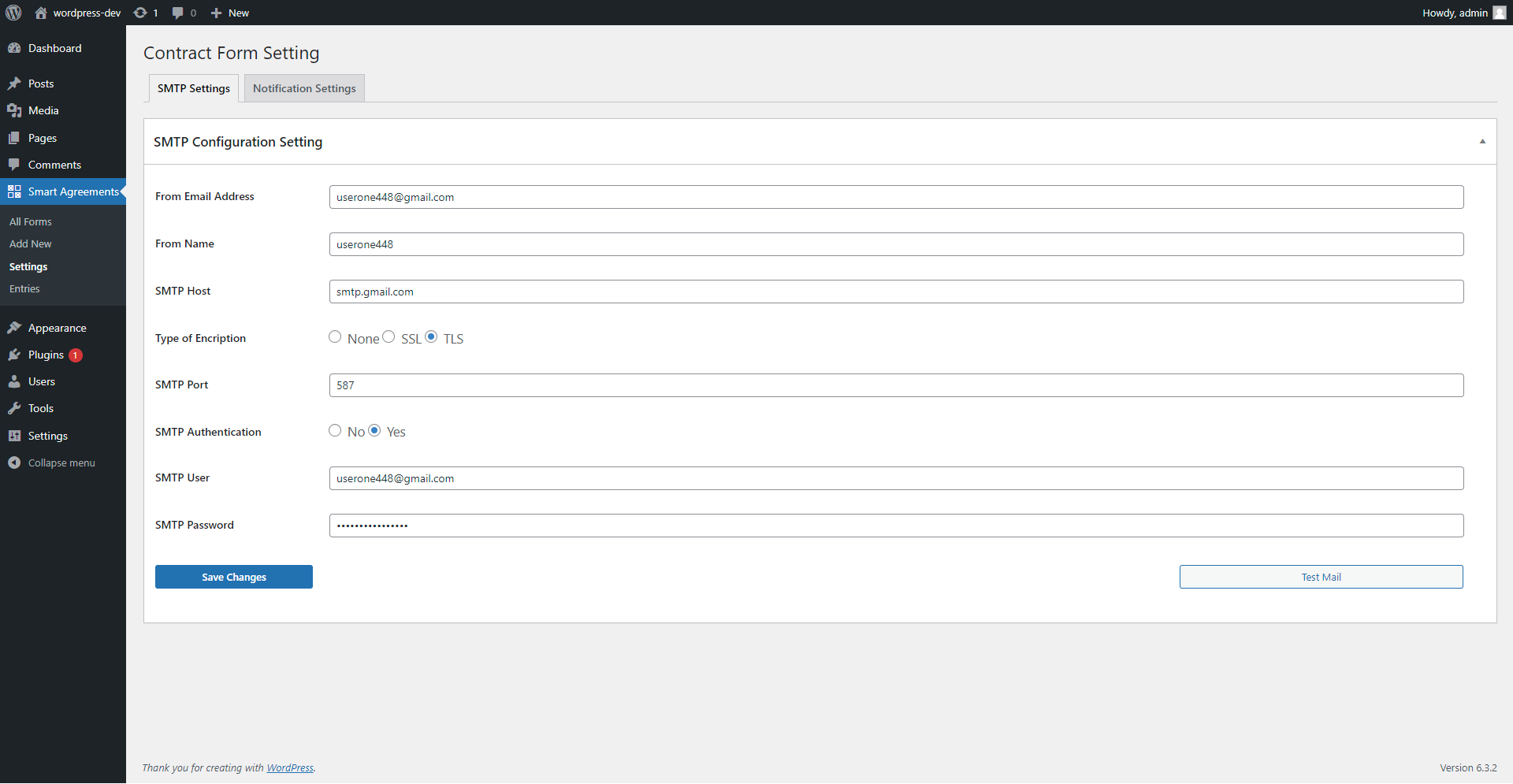Set SMTP Authentication to Yes
The width and height of the screenshot is (1513, 784).
374,430
